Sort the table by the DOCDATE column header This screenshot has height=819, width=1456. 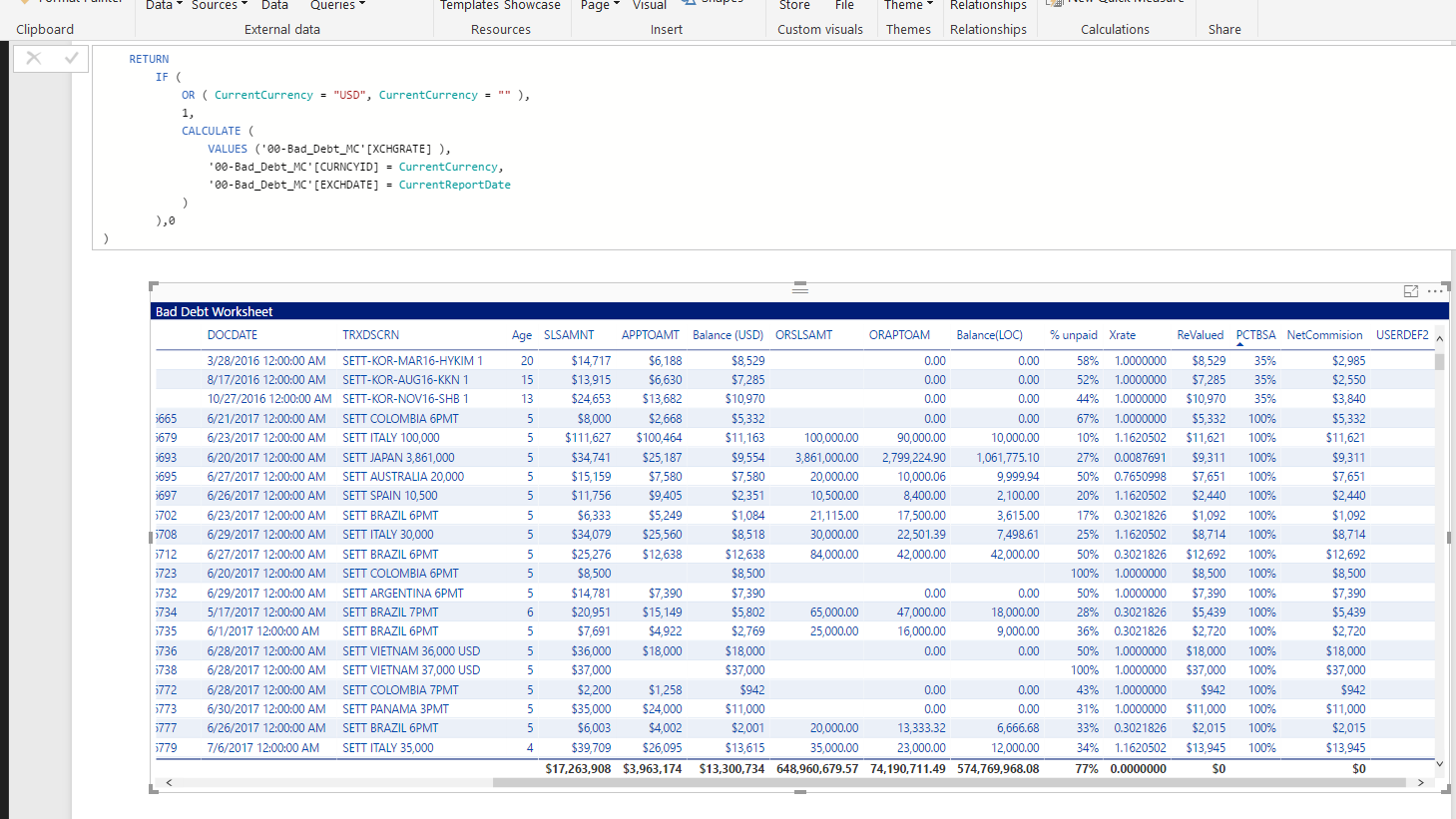coord(233,335)
